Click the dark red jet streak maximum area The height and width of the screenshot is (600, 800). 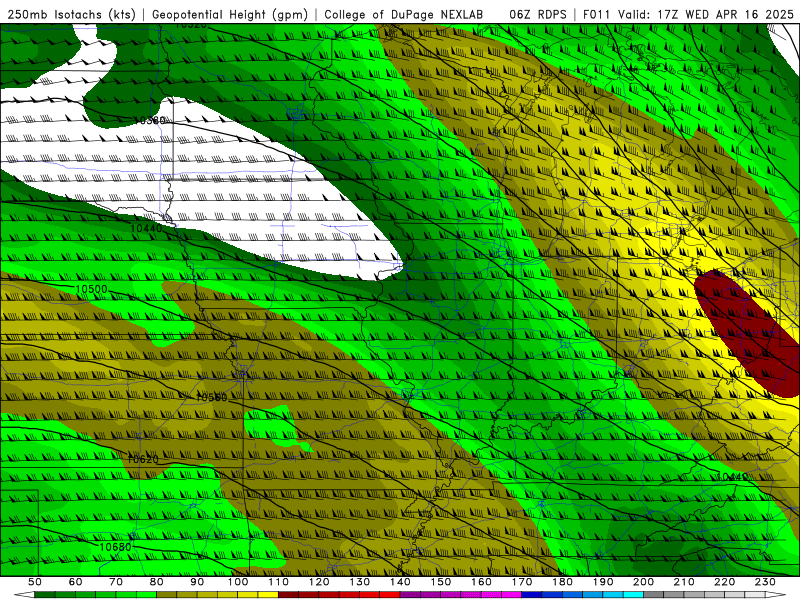tap(745, 332)
